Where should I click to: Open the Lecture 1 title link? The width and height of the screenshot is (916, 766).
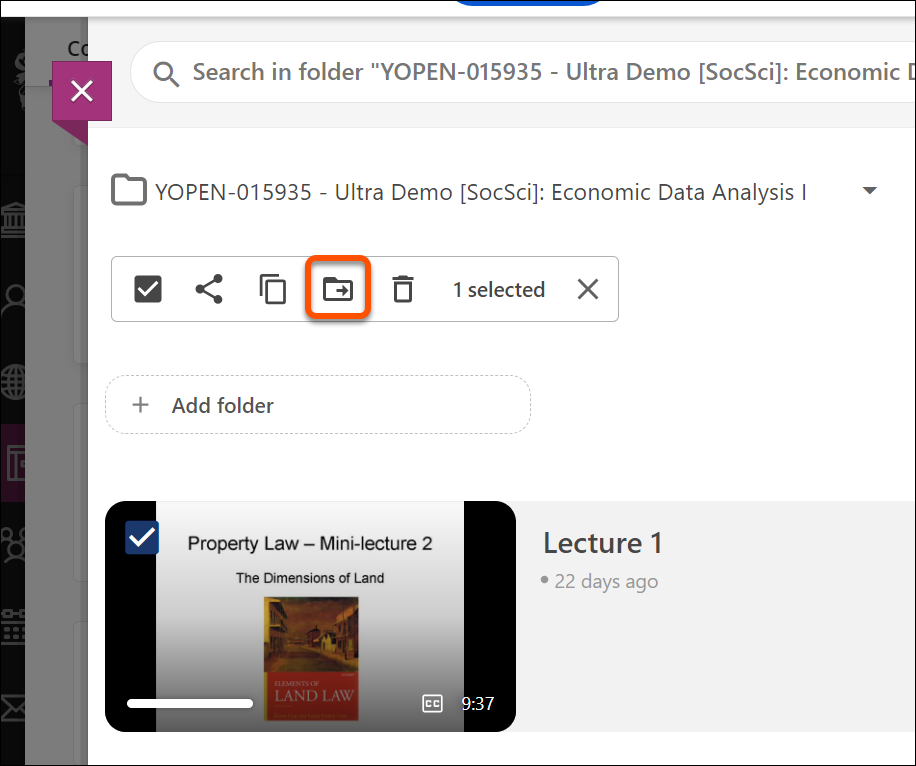click(x=602, y=543)
